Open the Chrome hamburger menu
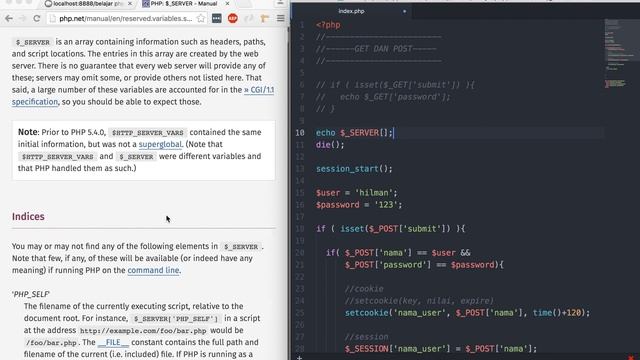 pos(281,18)
